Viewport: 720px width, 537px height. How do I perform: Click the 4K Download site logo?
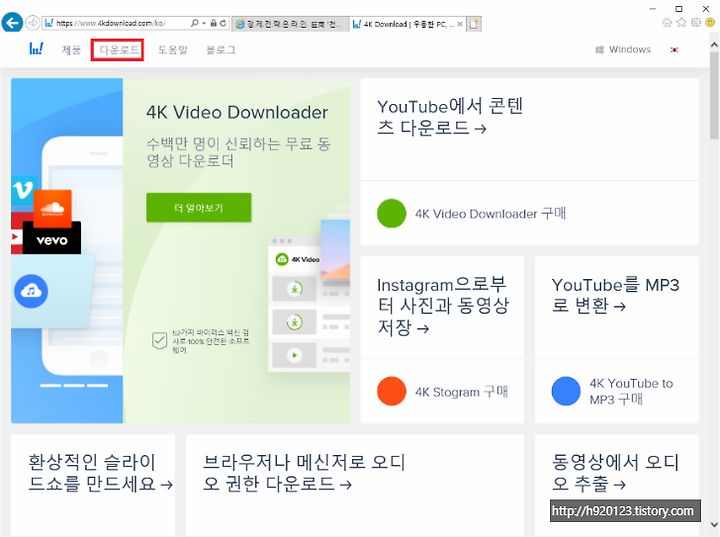(36, 49)
